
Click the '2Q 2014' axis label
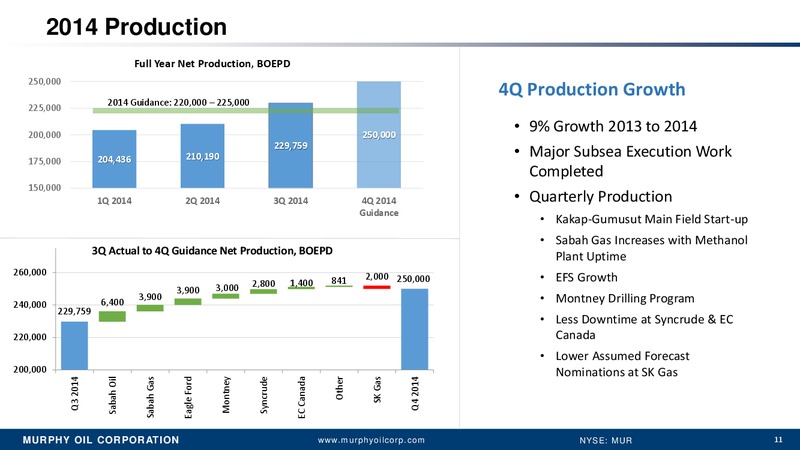203,201
